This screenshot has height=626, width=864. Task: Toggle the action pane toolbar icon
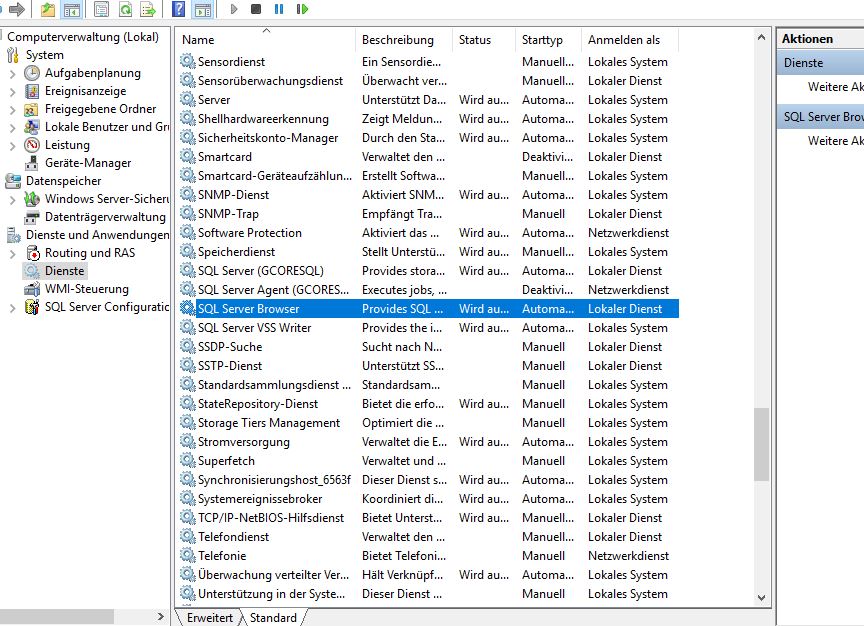pyautogui.click(x=202, y=9)
